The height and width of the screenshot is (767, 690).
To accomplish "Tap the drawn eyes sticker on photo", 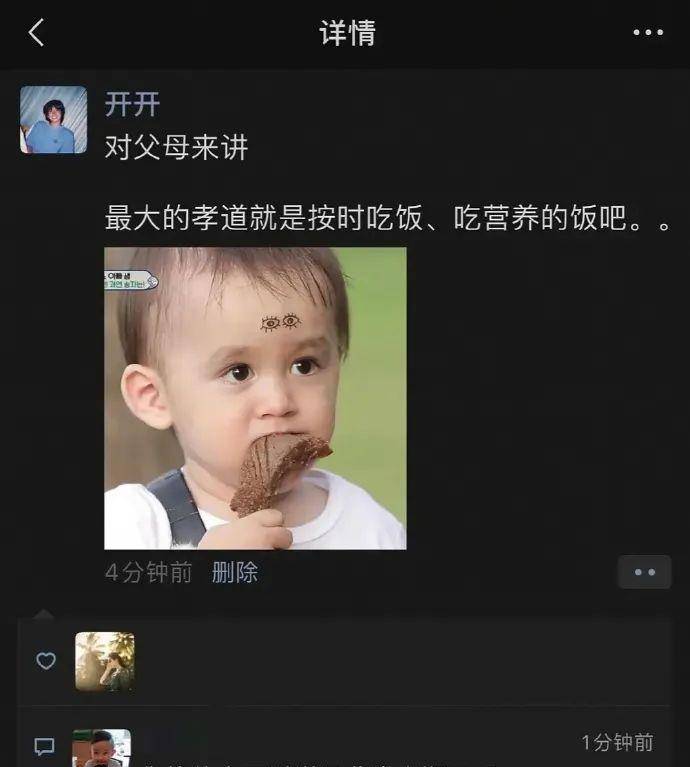I will tap(280, 323).
